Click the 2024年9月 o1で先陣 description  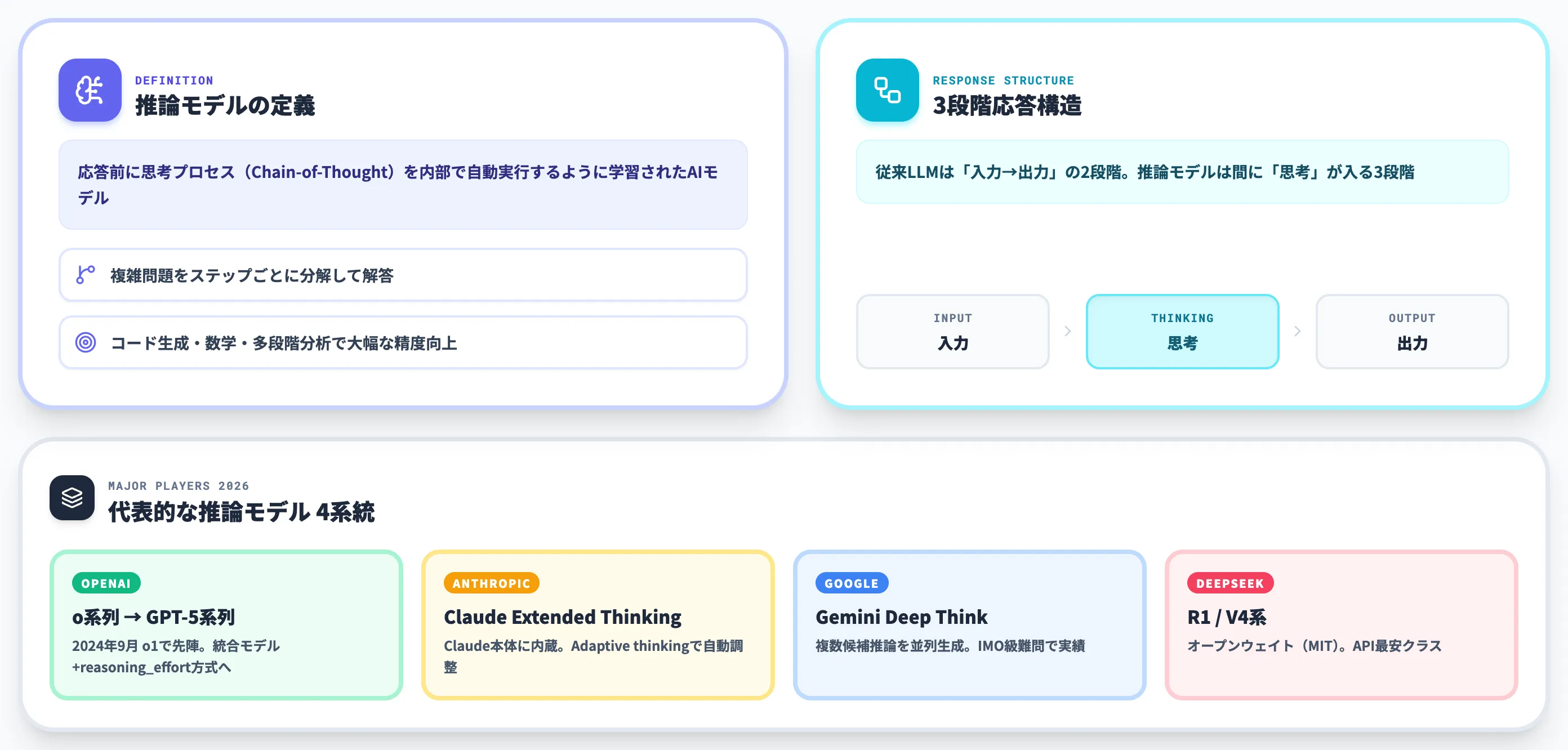[x=176, y=657]
